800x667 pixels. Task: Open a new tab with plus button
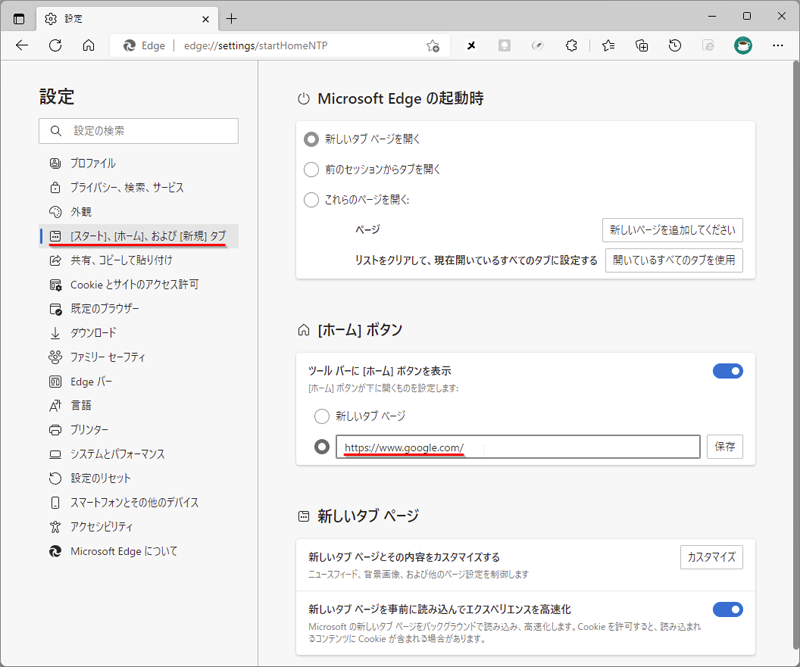(231, 19)
